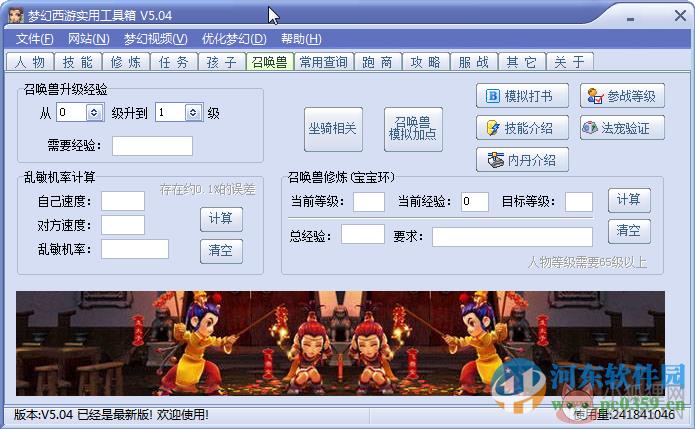
Task: Switch to the 其它 tab
Action: [x=522, y=62]
